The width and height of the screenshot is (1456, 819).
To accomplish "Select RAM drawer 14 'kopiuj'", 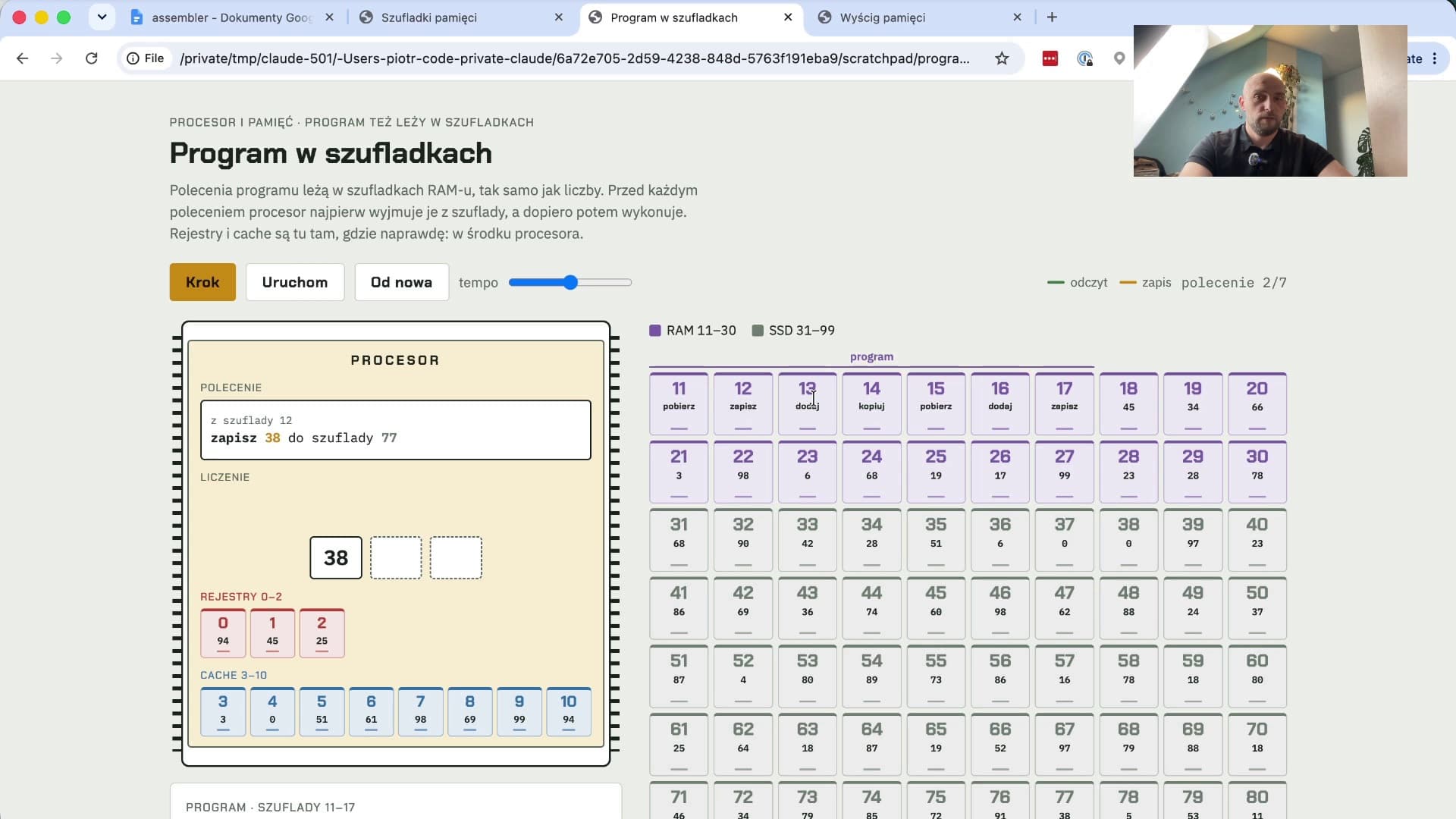I will pyautogui.click(x=871, y=403).
